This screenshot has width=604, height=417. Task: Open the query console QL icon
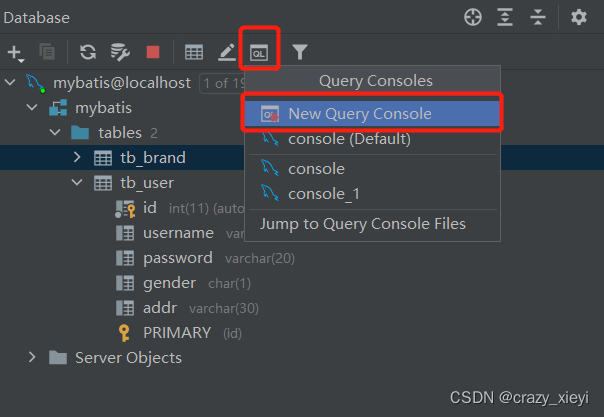tap(259, 52)
